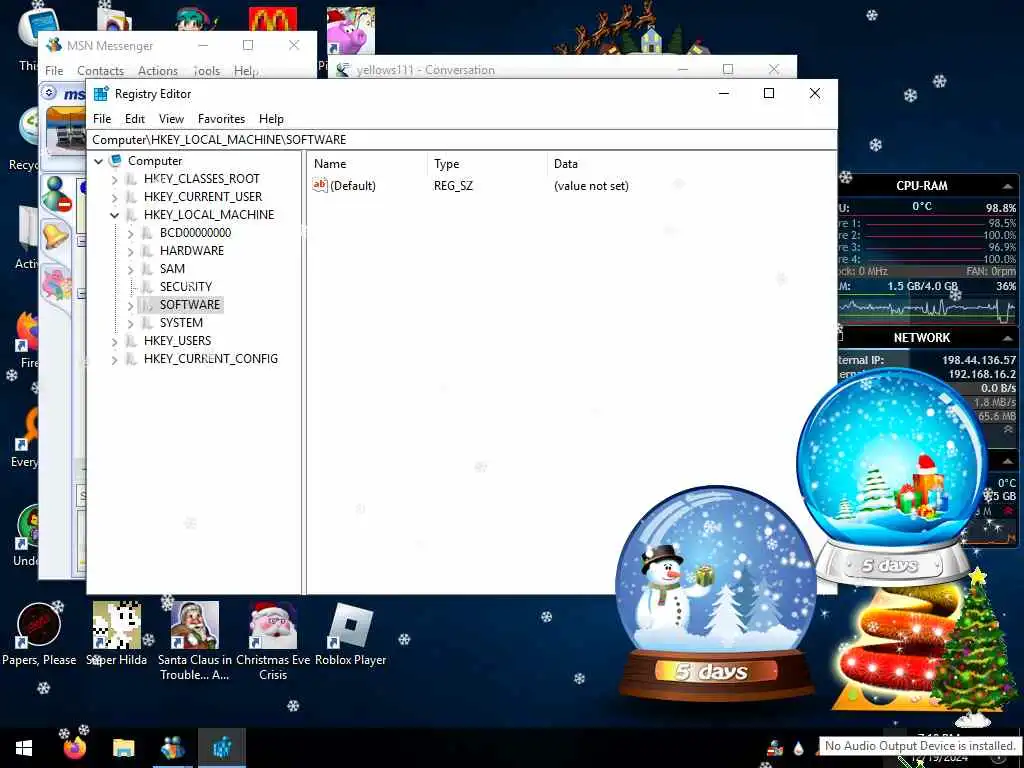Viewport: 1024px width, 768px height.
Task: Click the MSN Messenger butterfly title icon
Action: pos(54,45)
